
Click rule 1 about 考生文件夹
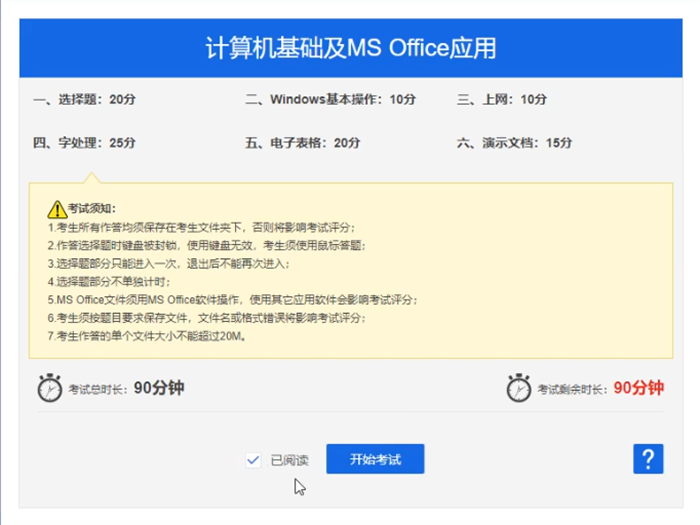pyautogui.click(x=201, y=228)
